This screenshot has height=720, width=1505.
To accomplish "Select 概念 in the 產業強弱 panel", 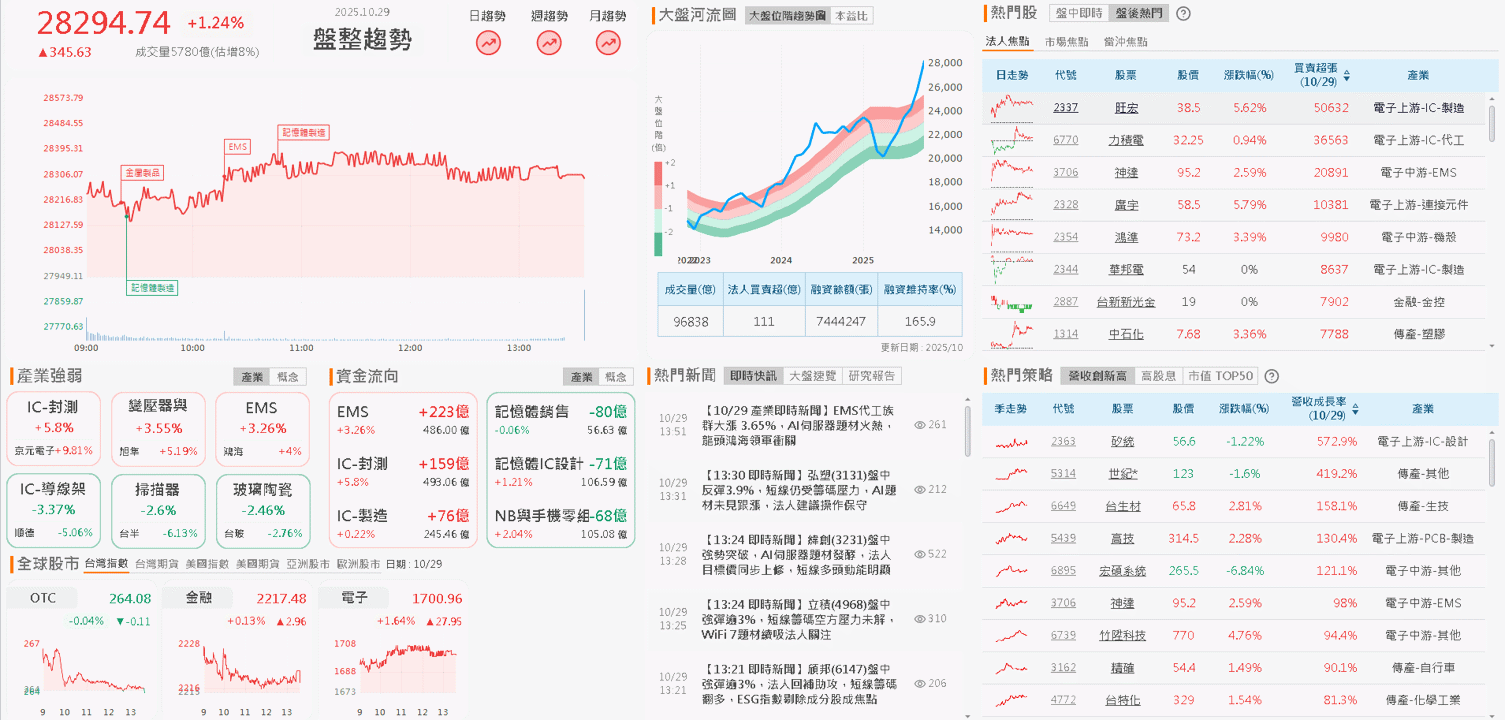I will pos(288,377).
